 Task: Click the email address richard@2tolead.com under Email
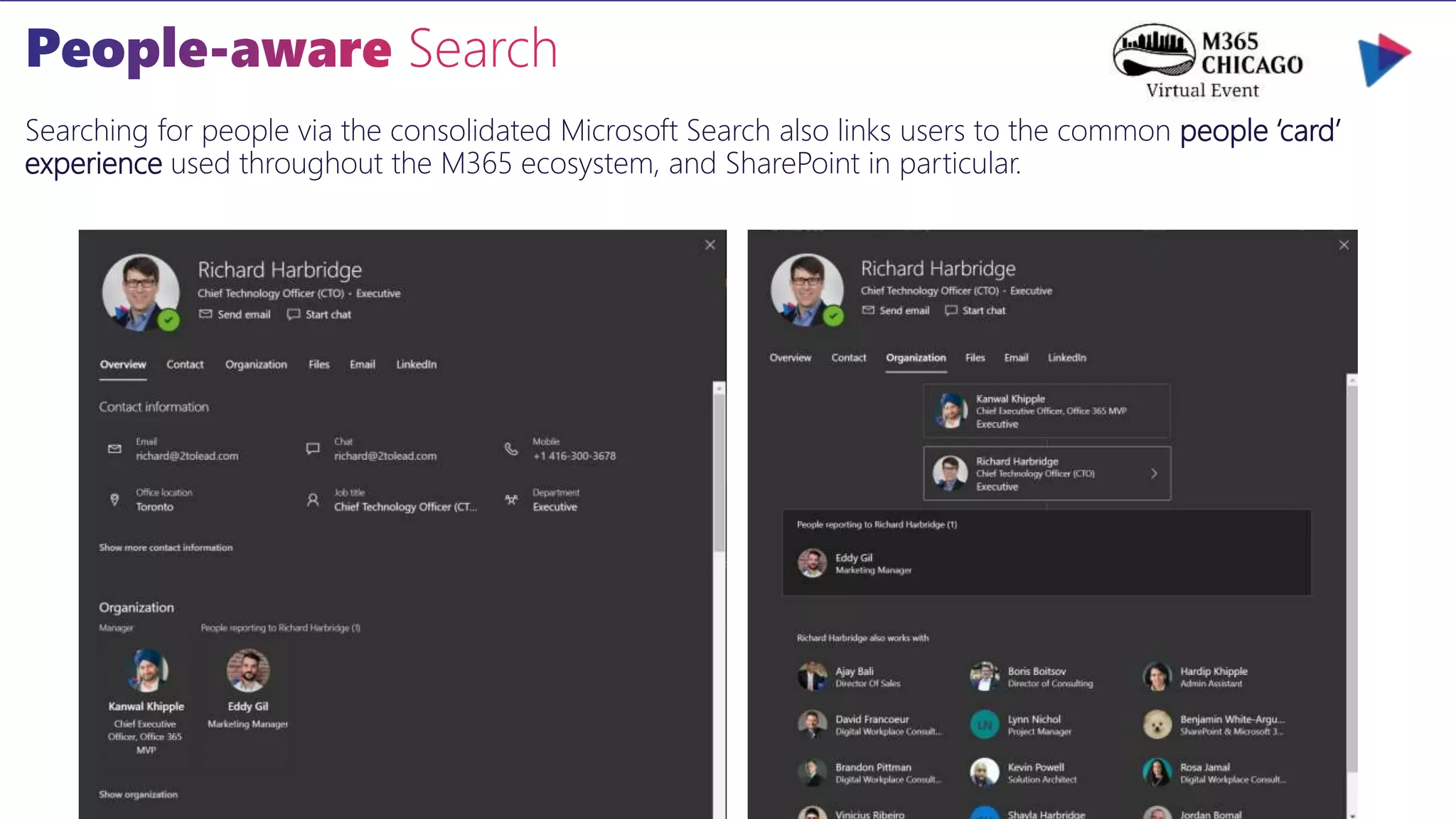[x=187, y=456]
